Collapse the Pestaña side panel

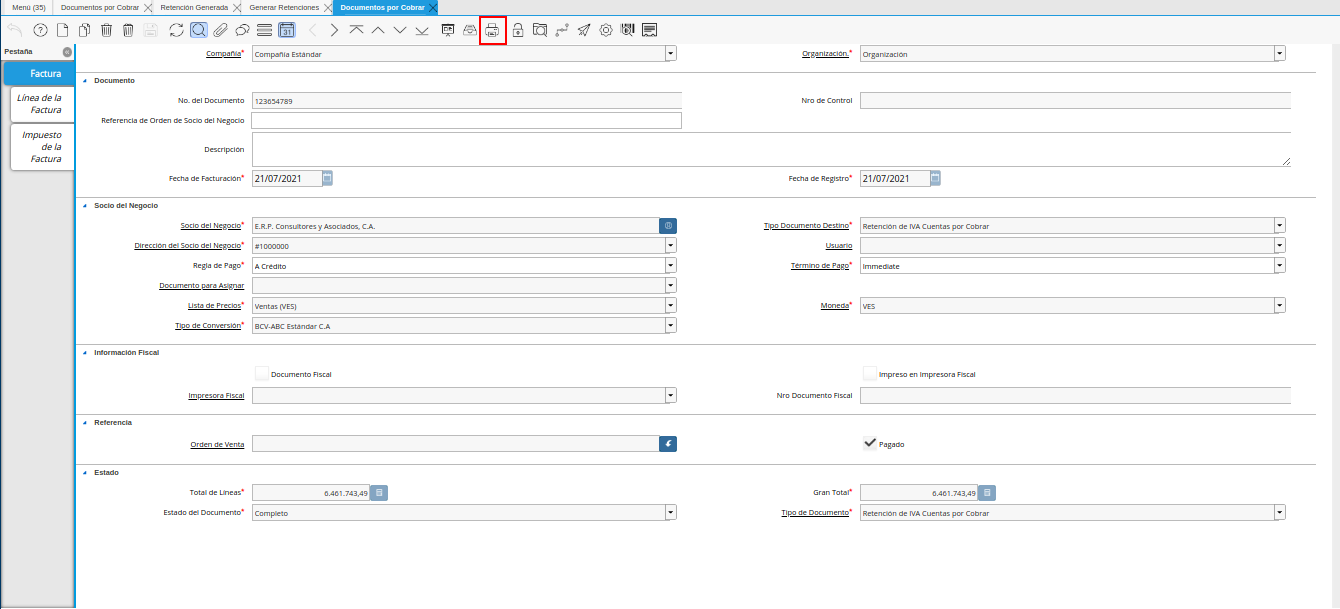click(66, 51)
